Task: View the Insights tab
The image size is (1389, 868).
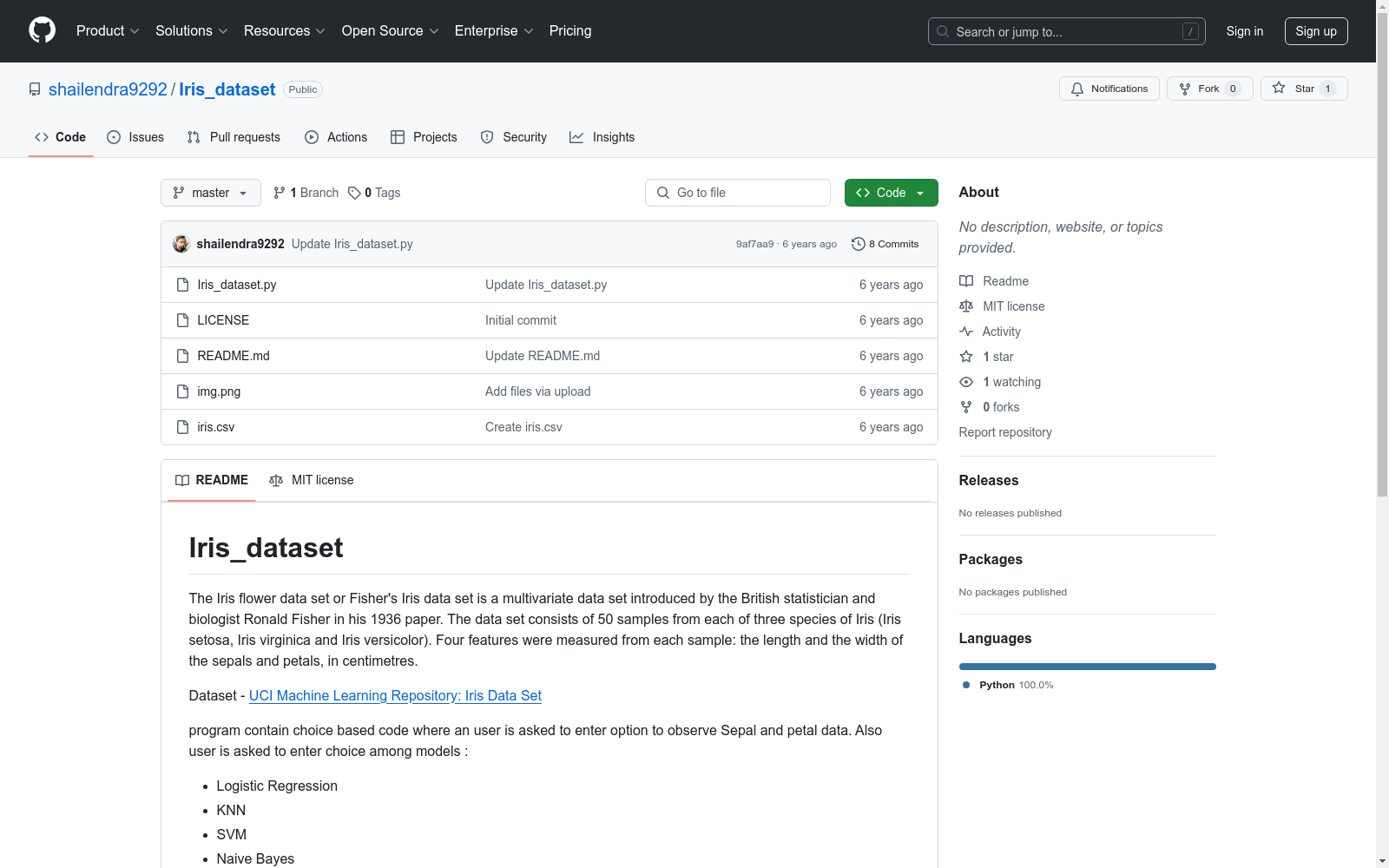Action: [x=602, y=137]
